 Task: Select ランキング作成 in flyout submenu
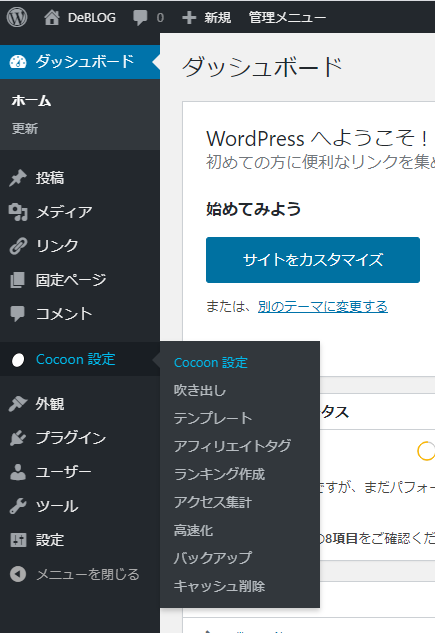point(219,474)
